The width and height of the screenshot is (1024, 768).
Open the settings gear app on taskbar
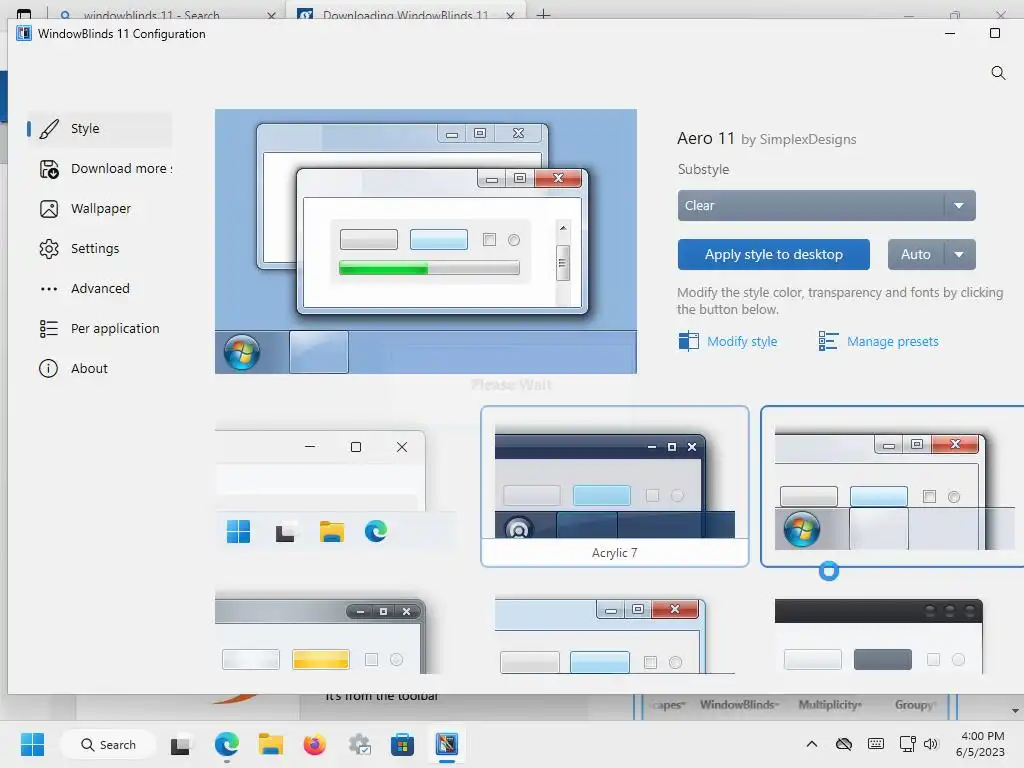coord(359,744)
